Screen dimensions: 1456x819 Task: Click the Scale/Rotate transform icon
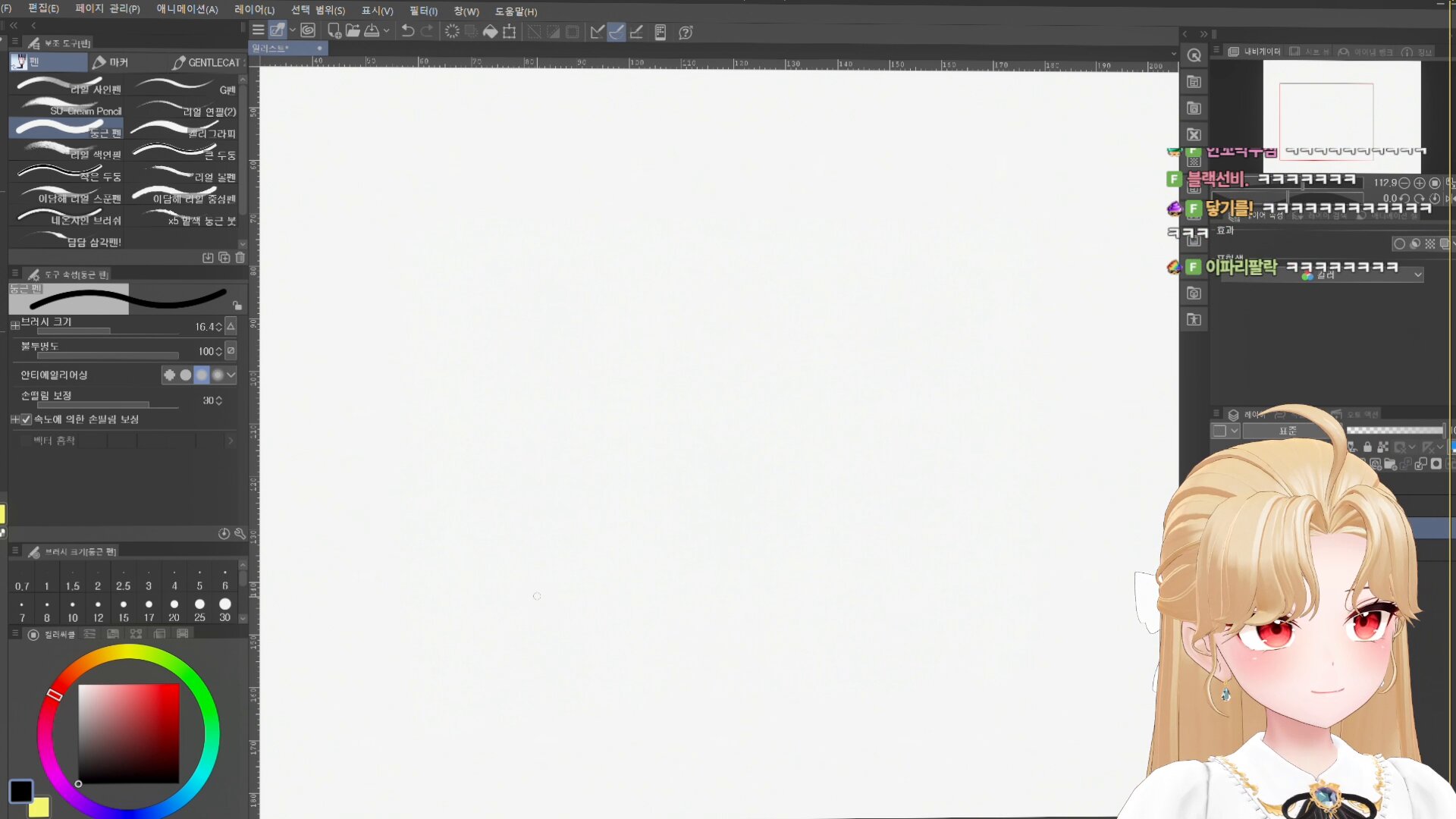point(510,32)
